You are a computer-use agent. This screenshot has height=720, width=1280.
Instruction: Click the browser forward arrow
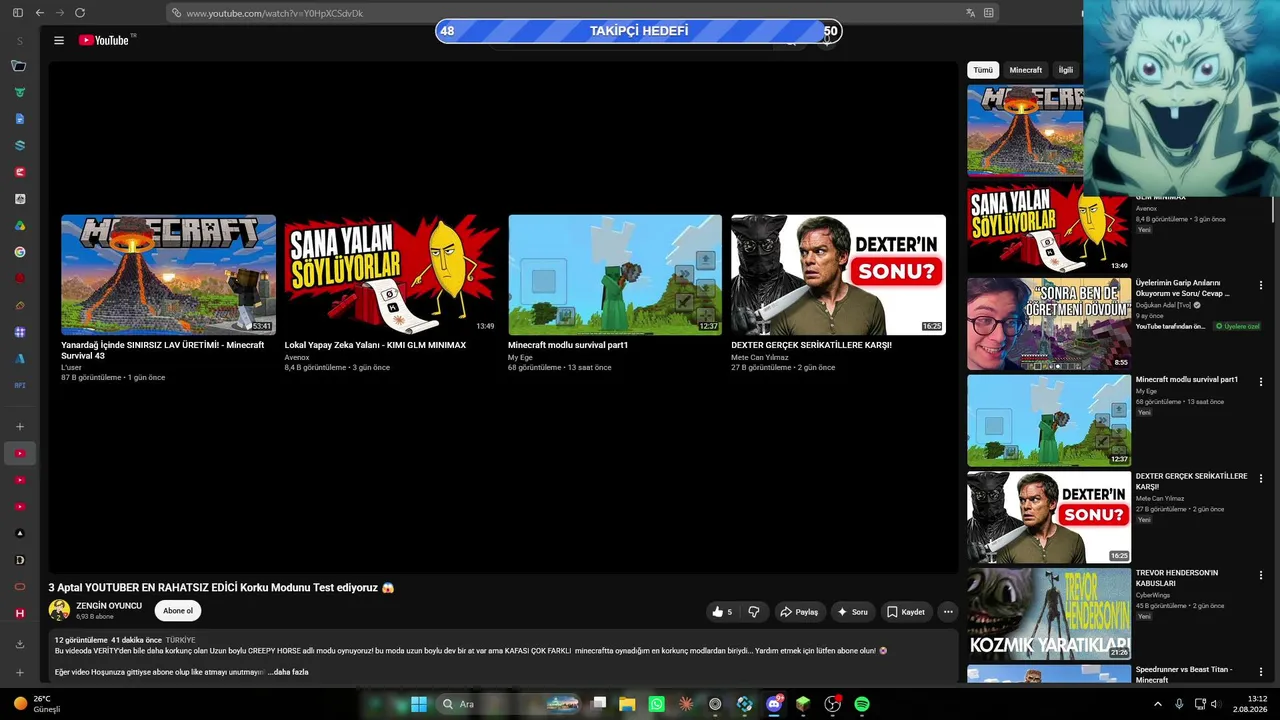pos(60,13)
